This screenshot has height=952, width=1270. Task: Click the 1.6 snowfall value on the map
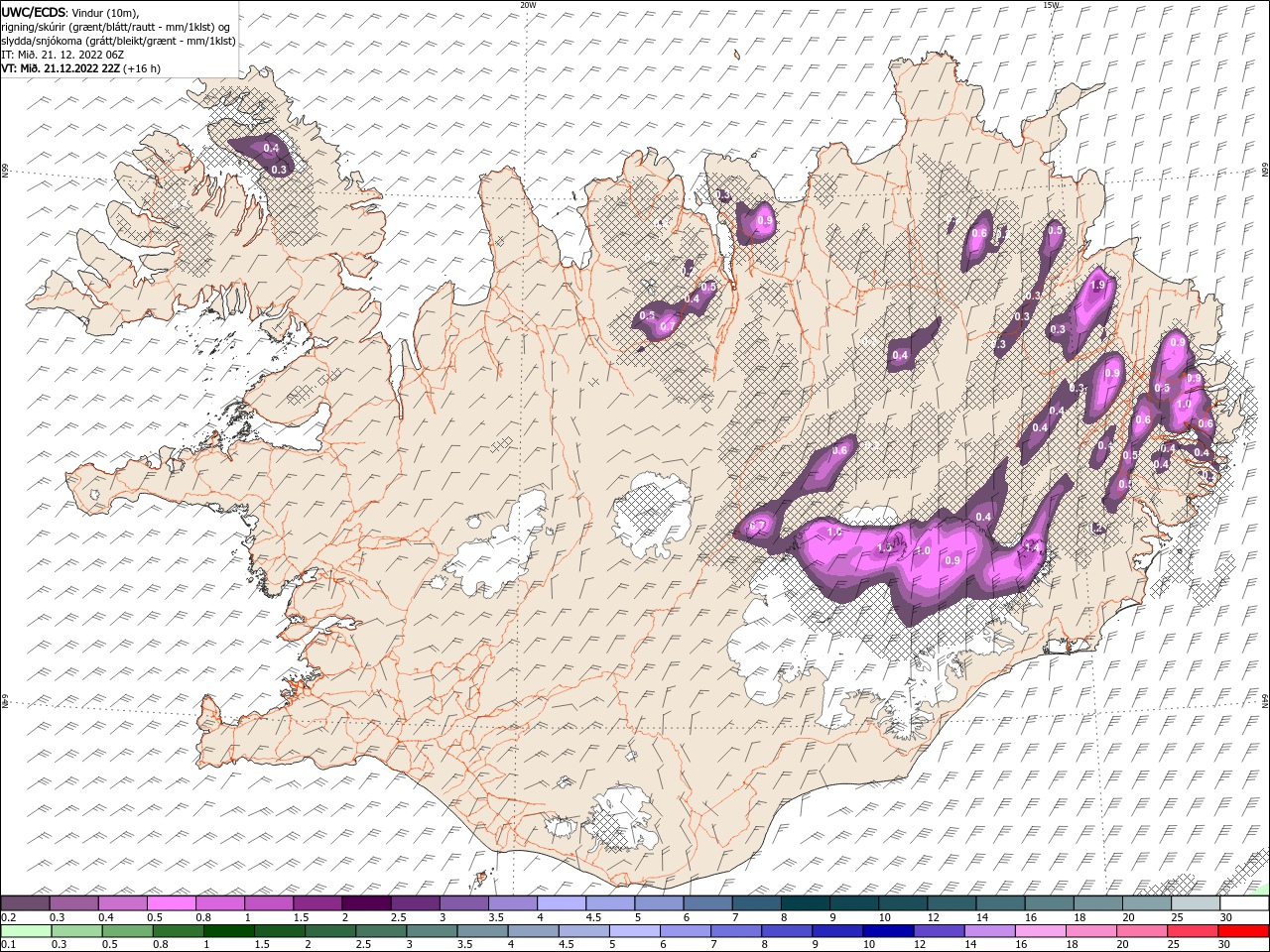(834, 534)
